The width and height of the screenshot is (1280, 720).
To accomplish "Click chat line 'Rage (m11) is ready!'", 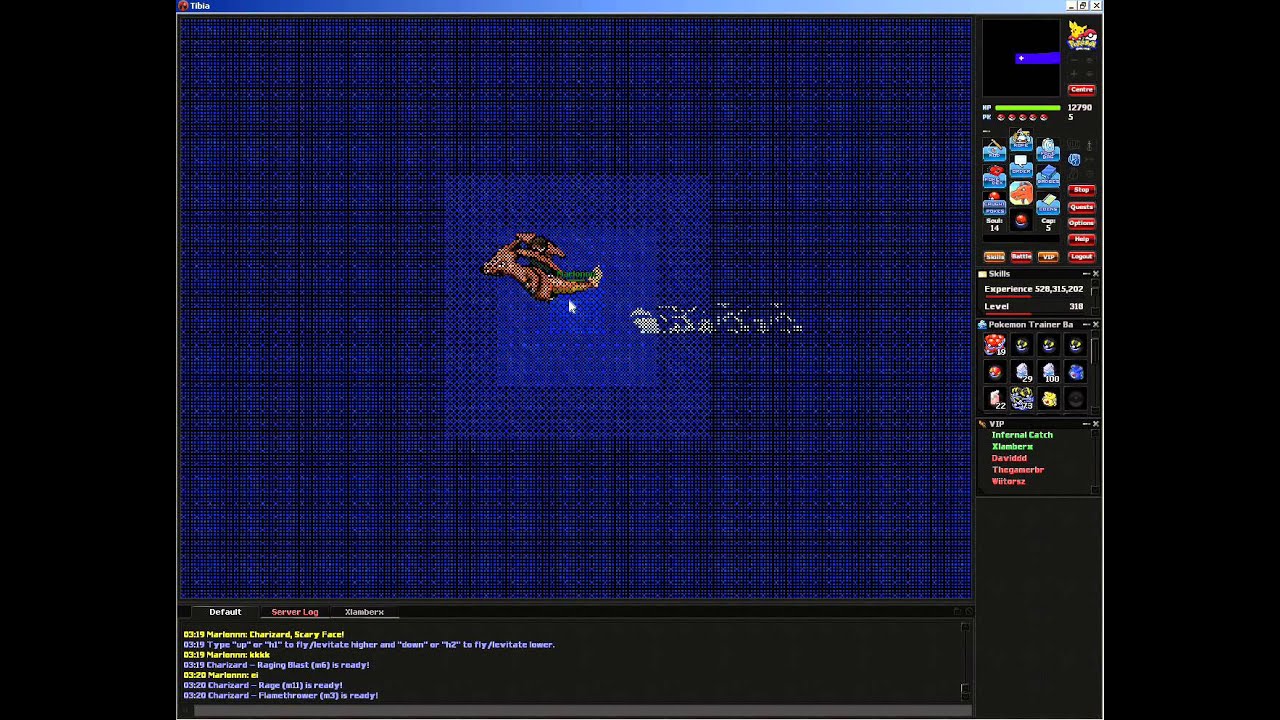I will (263, 686).
